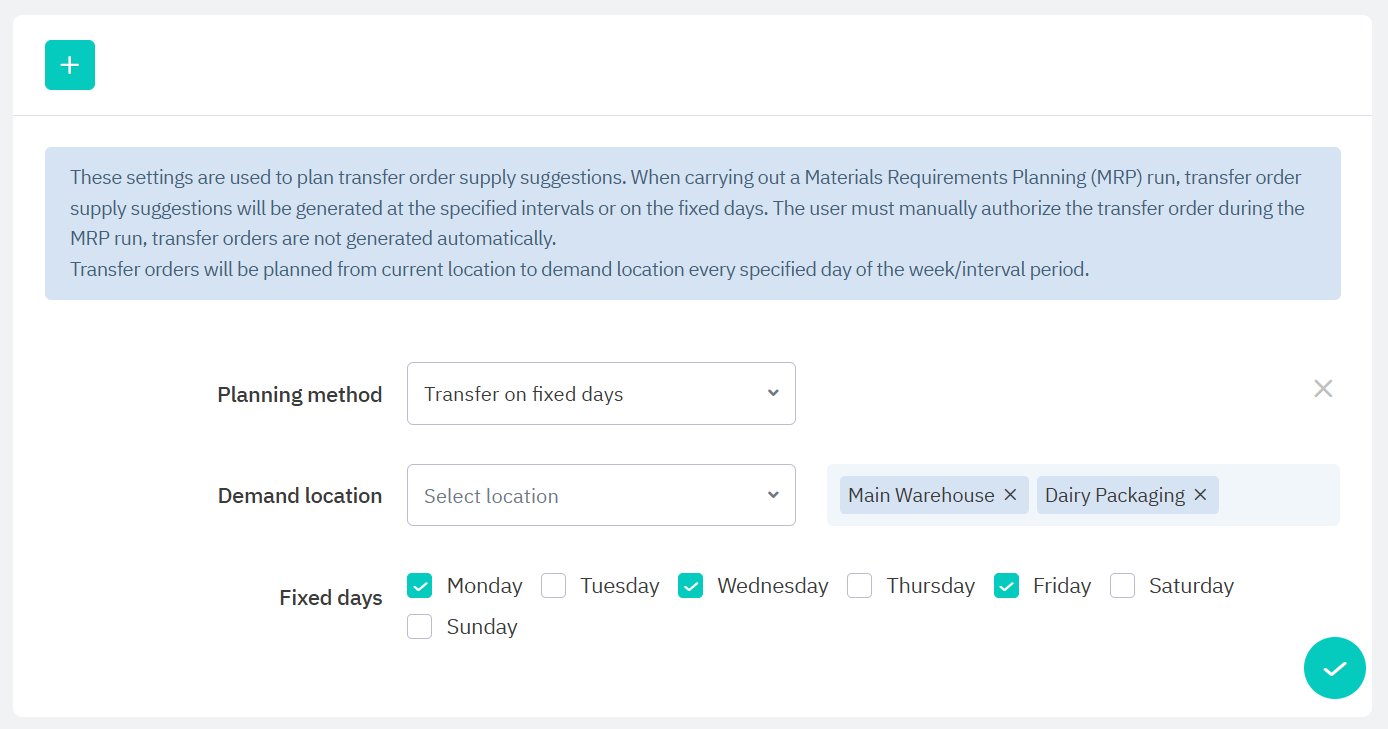
Task: Check the Saturday checkbox
Action: point(1122,586)
